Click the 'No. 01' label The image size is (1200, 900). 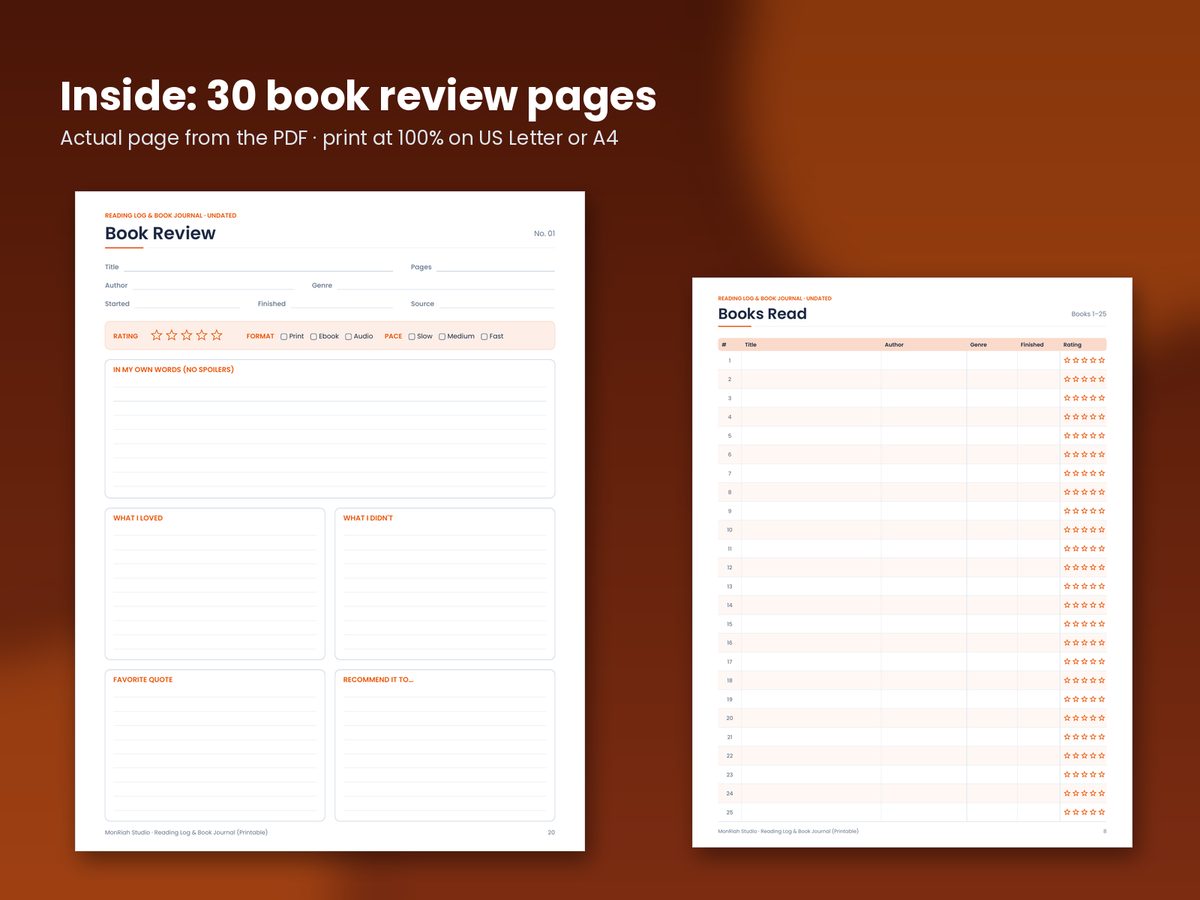coord(544,234)
